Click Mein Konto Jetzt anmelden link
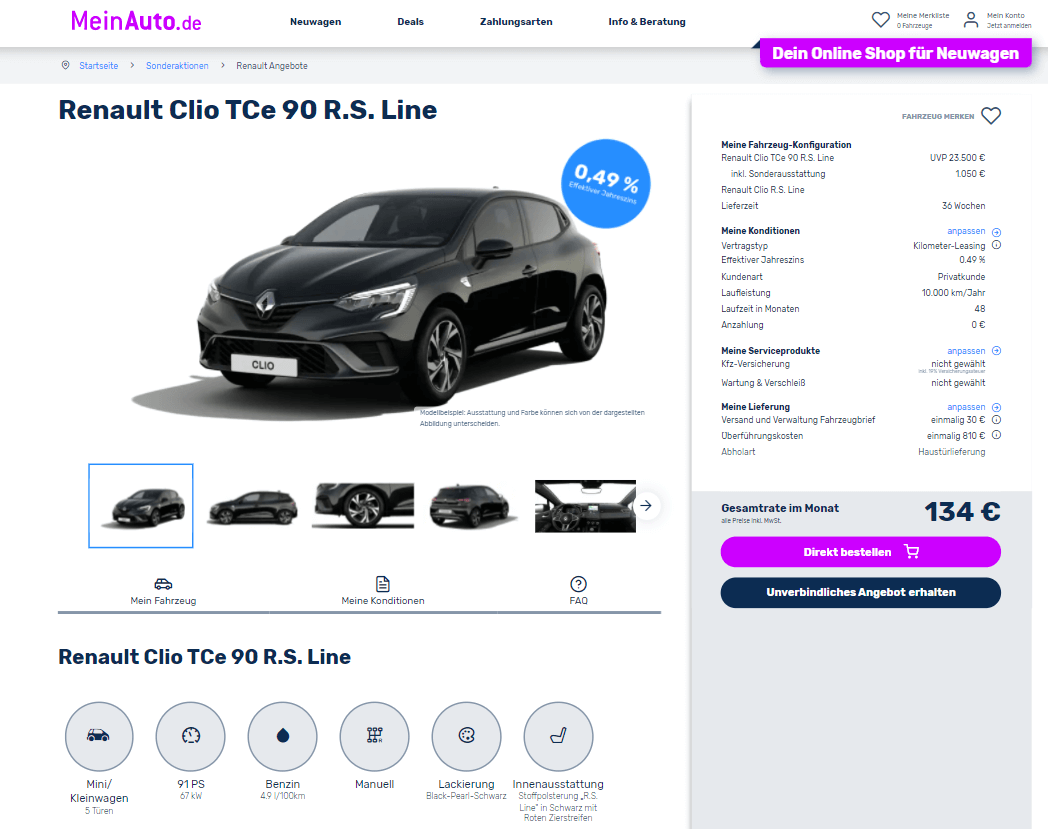 coord(1009,20)
